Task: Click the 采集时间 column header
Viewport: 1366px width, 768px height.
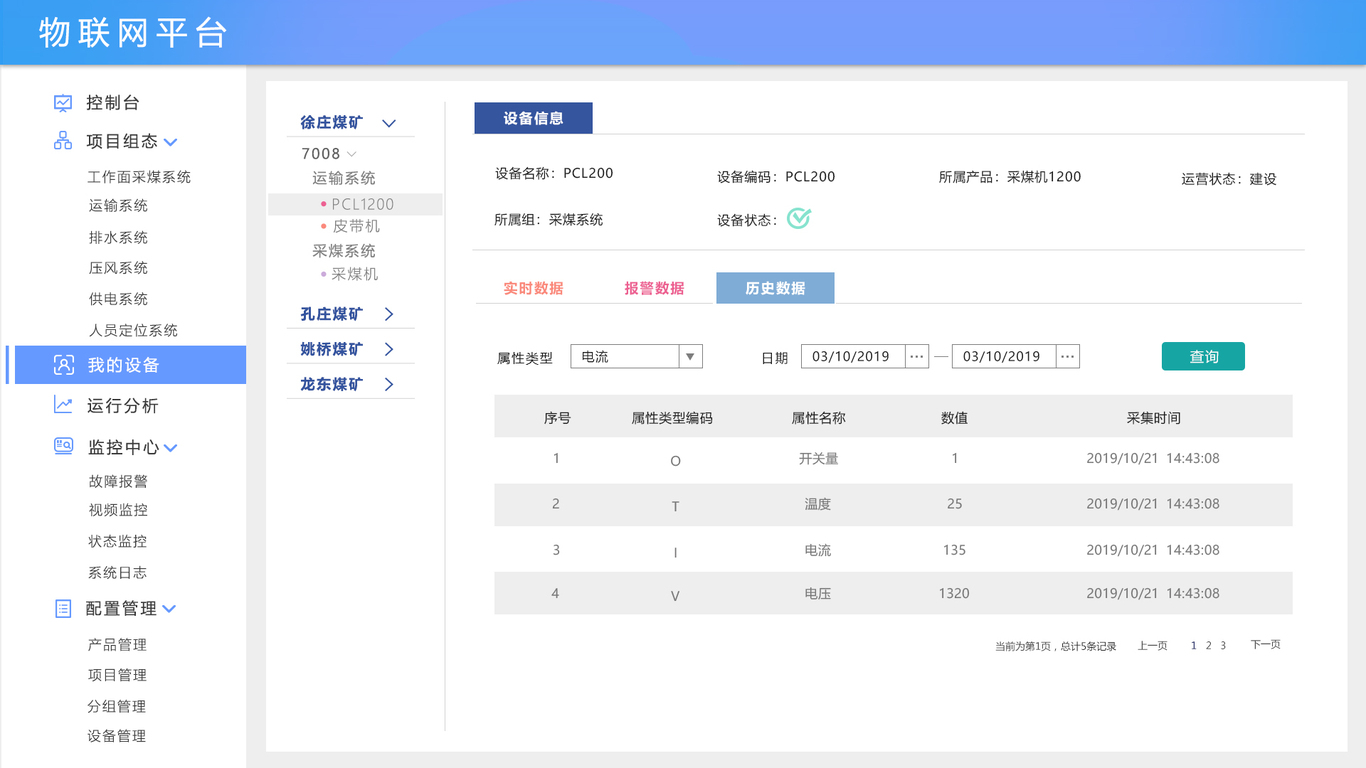Action: [x=1153, y=418]
